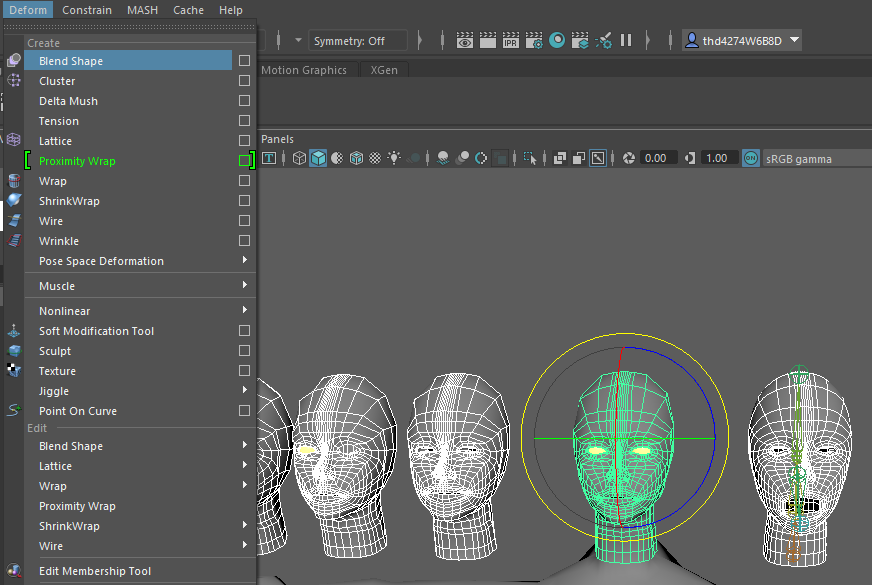Viewport: 872px width, 585px height.
Task: Open render settings clapperboard with gear icon
Action: click(x=534, y=41)
